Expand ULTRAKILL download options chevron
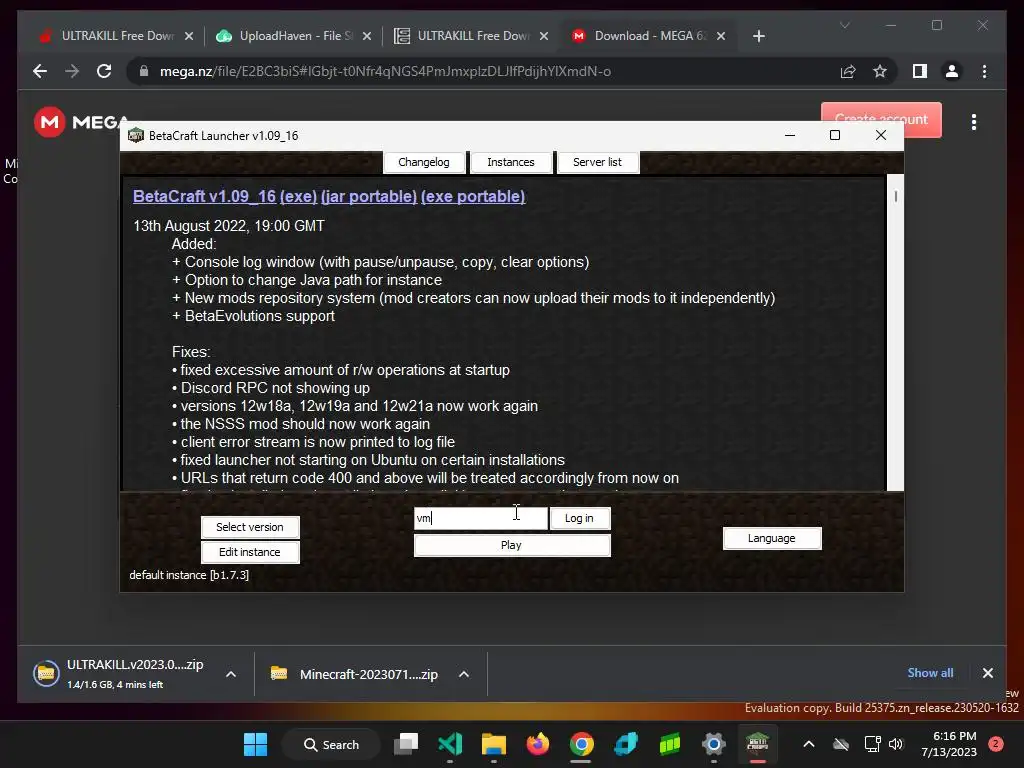Image resolution: width=1024 pixels, height=768 pixels. [231, 674]
